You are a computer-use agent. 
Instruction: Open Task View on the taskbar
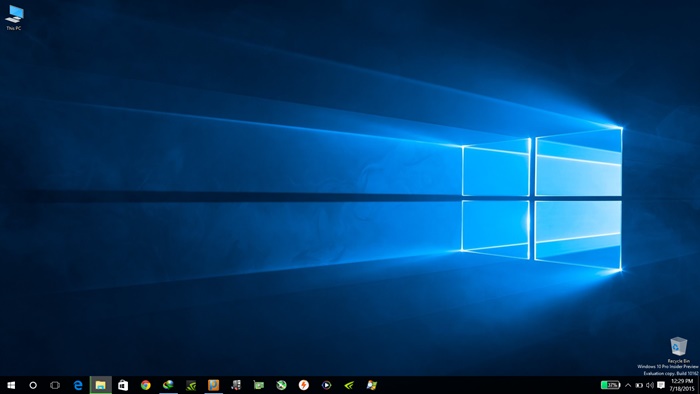point(55,385)
